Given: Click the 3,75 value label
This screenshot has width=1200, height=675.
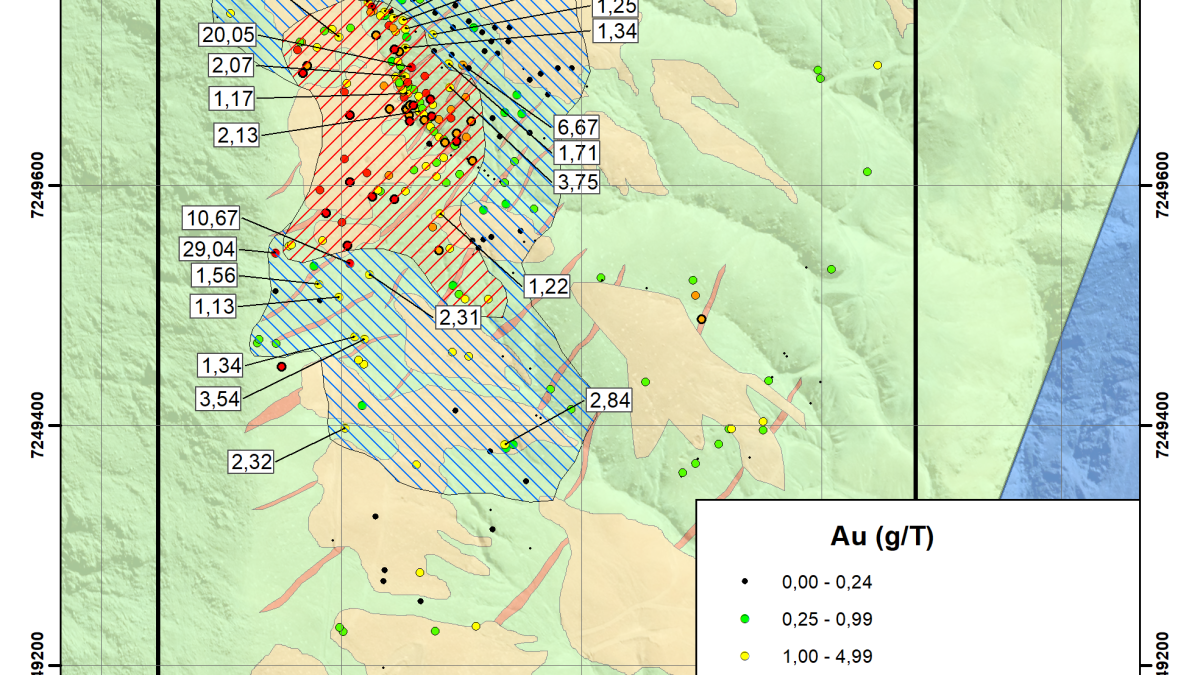Looking at the screenshot, I should (577, 183).
